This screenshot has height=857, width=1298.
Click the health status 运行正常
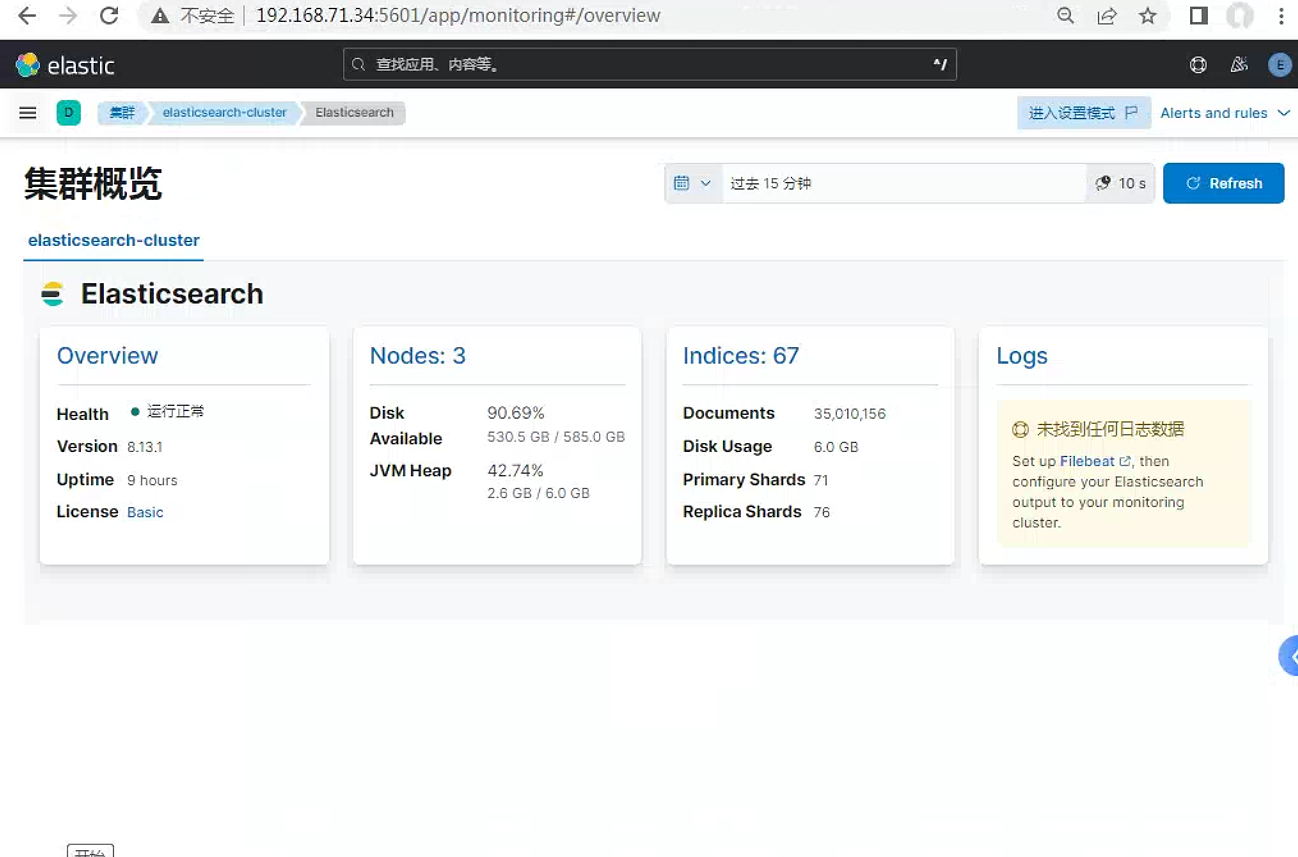[175, 411]
